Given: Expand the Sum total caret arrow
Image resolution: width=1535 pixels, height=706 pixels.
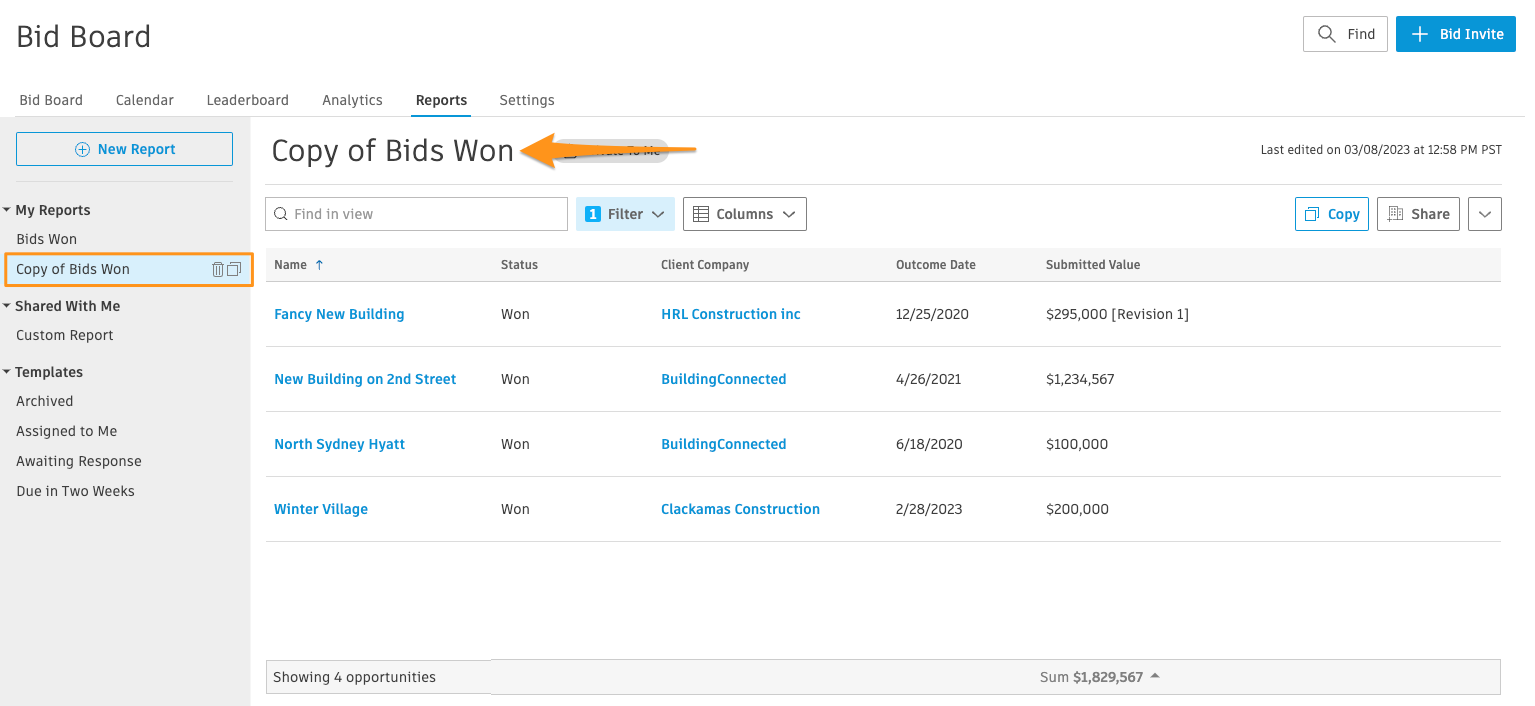Looking at the screenshot, I should (x=1155, y=676).
